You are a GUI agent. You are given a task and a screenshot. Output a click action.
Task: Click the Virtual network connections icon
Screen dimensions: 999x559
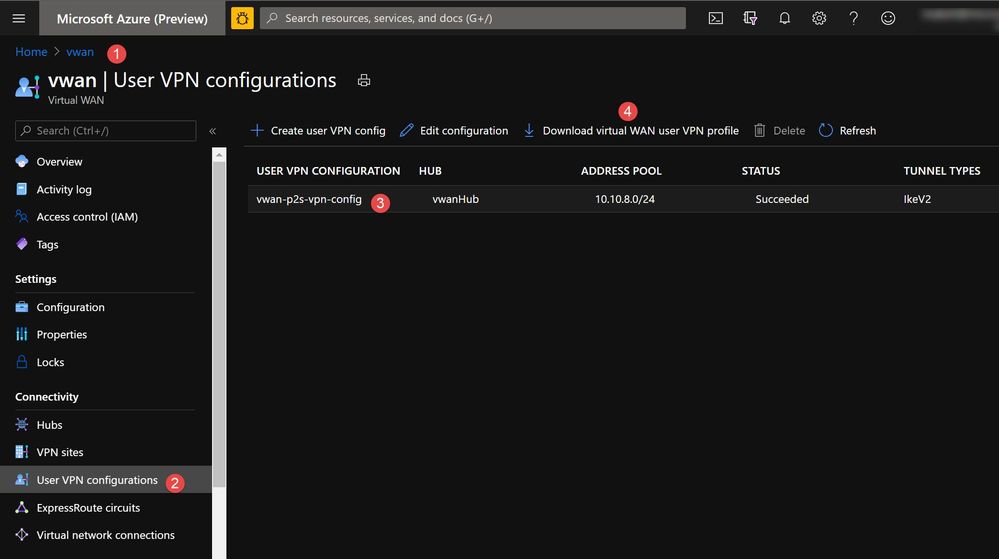[22, 535]
